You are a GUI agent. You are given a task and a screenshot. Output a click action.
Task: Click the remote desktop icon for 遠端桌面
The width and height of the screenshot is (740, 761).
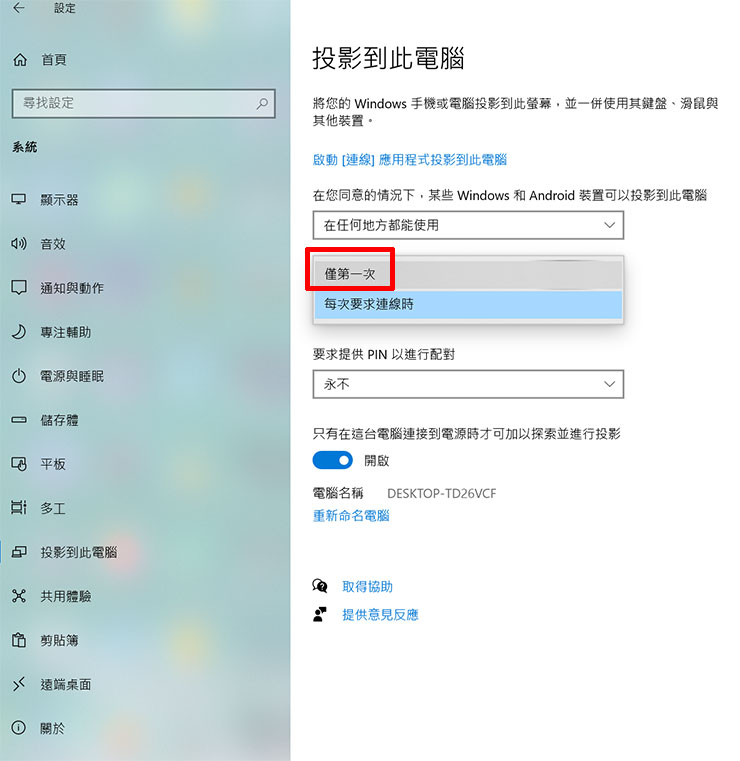(x=19, y=684)
